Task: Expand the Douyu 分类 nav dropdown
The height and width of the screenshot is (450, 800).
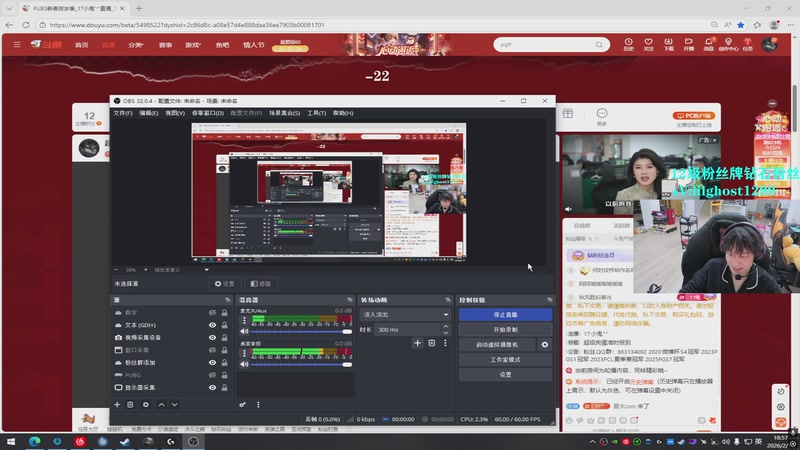Action: [x=136, y=45]
